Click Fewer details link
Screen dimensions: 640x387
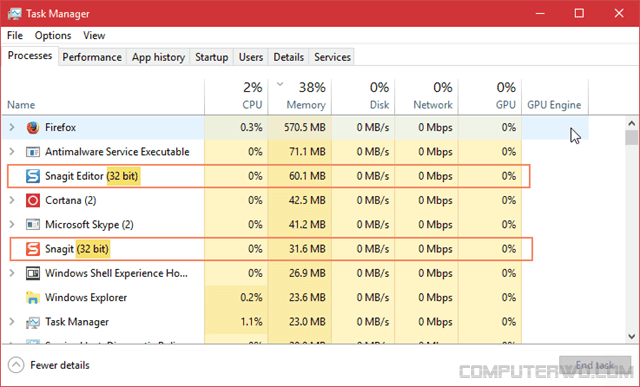[x=60, y=365]
